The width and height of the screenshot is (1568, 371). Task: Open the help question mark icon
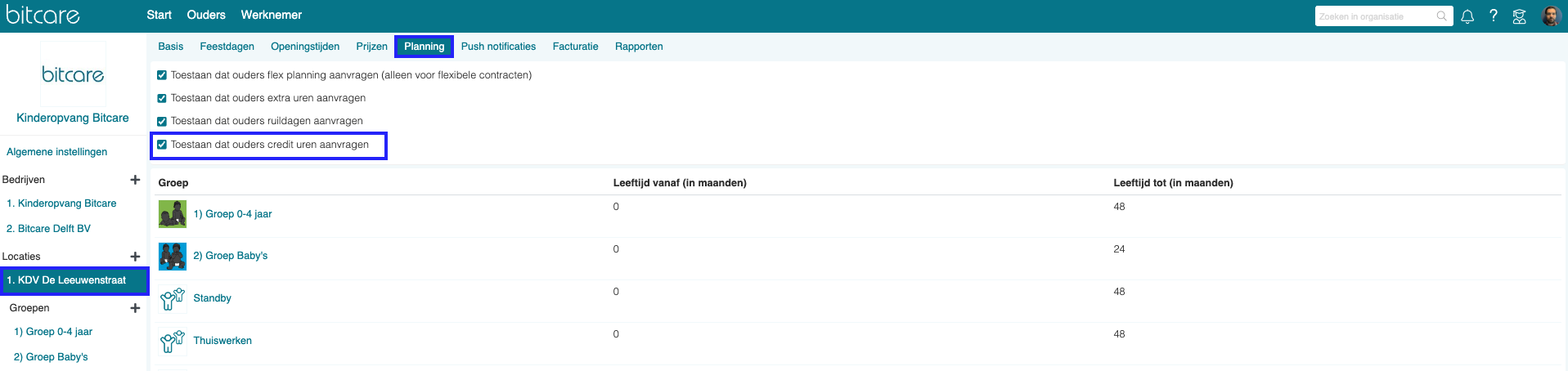point(1494,16)
